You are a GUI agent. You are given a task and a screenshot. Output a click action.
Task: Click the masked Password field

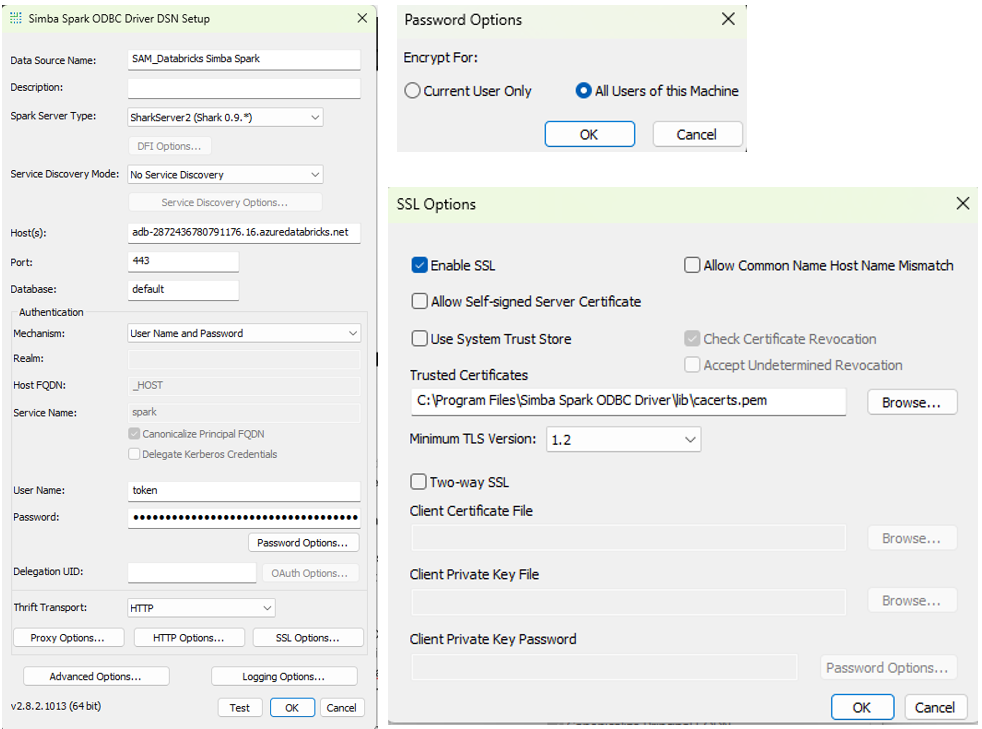(244, 517)
